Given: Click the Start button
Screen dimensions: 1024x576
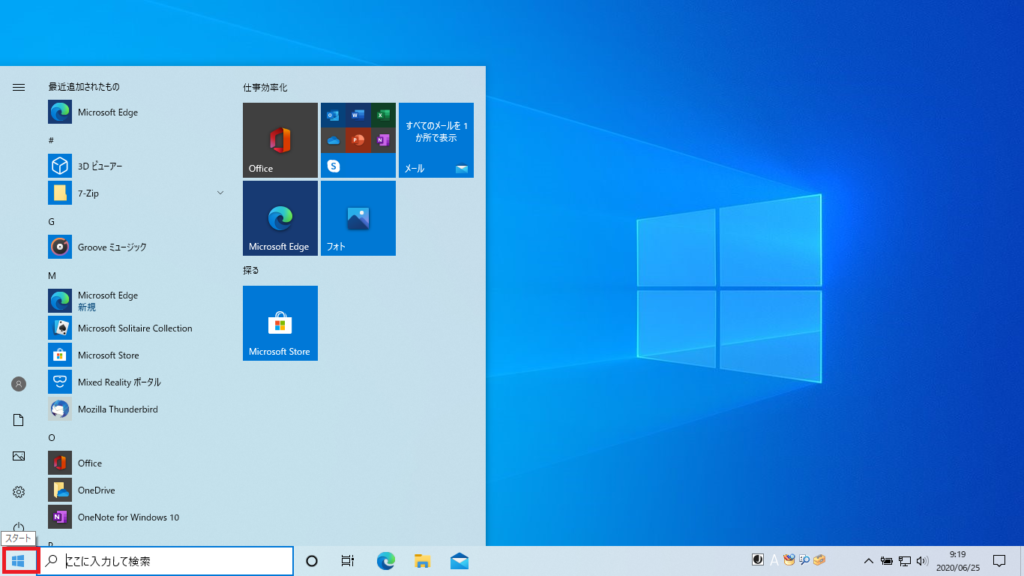Looking at the screenshot, I should [x=18, y=561].
